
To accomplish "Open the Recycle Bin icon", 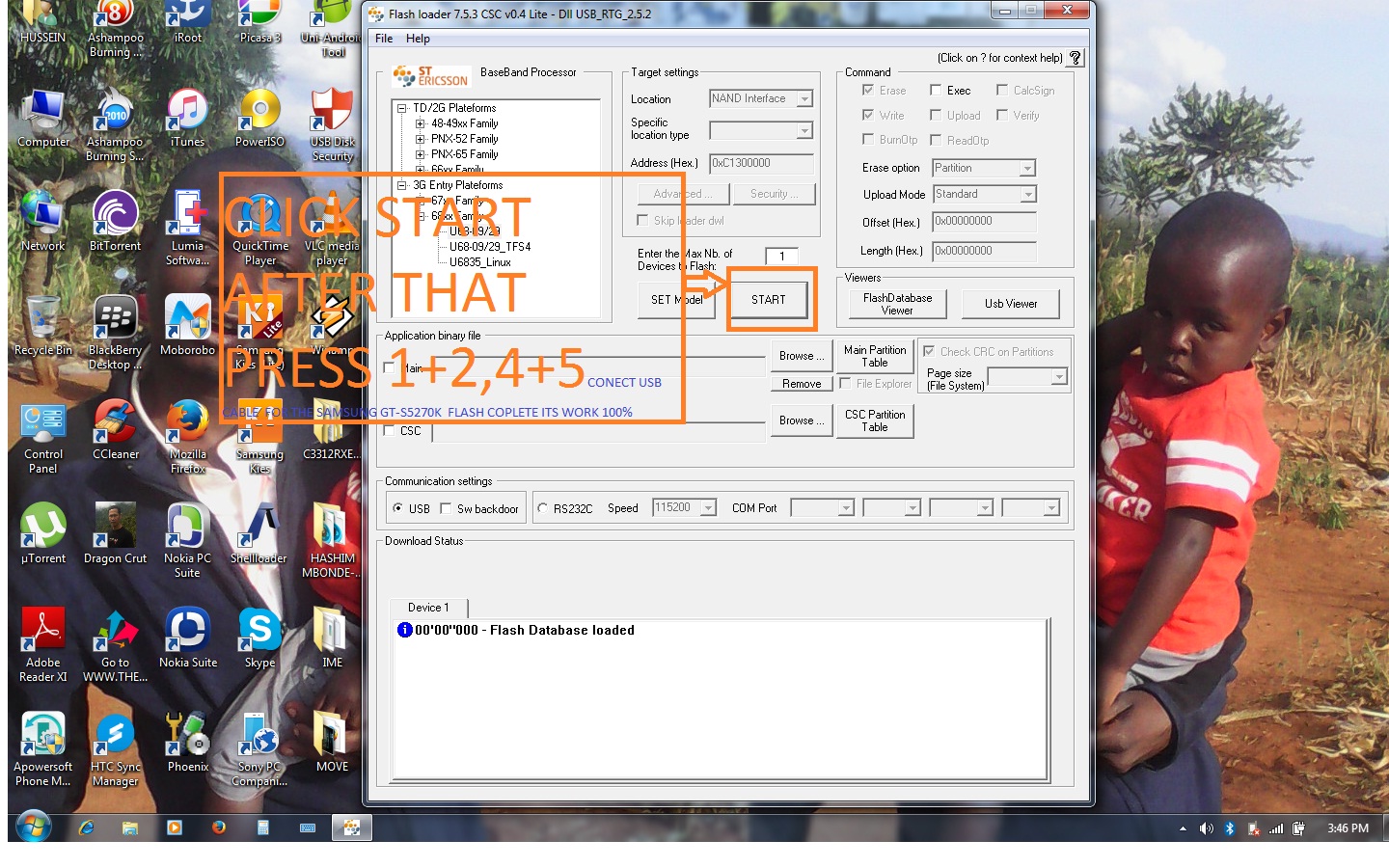I will click(x=43, y=326).
